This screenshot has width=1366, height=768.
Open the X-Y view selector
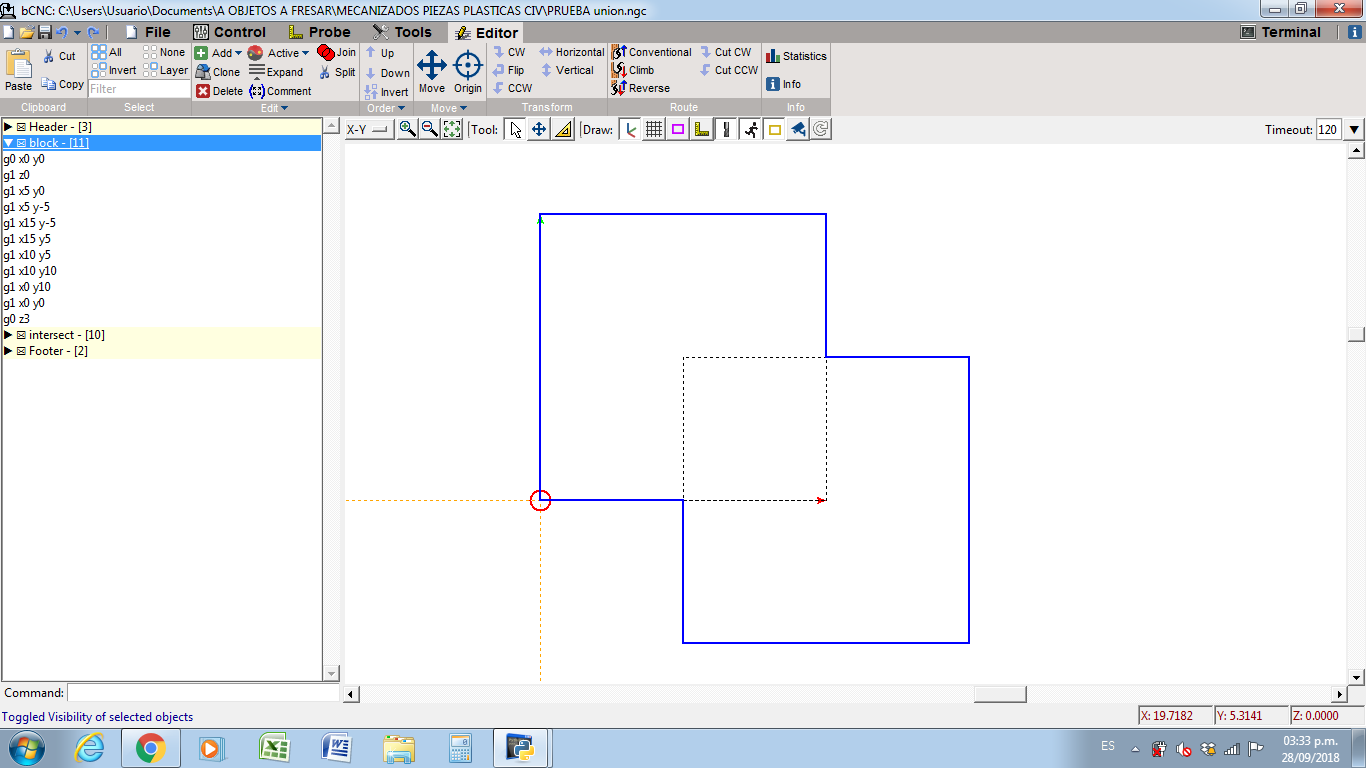point(369,129)
